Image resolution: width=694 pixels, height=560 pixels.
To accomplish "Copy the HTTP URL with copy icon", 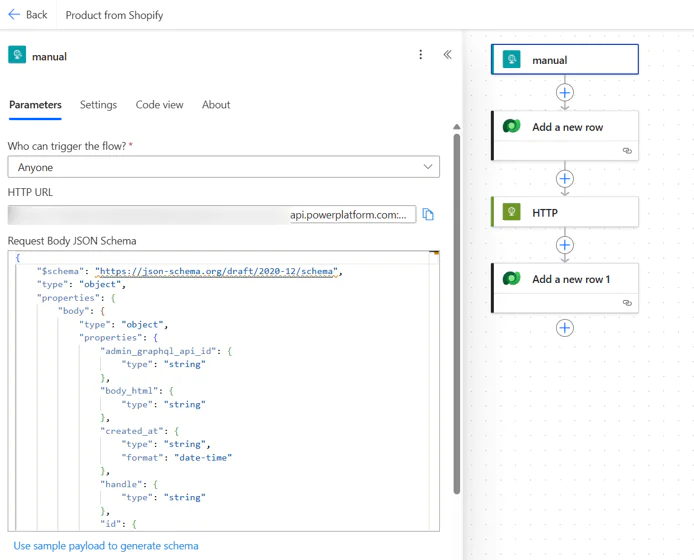I will 428,215.
